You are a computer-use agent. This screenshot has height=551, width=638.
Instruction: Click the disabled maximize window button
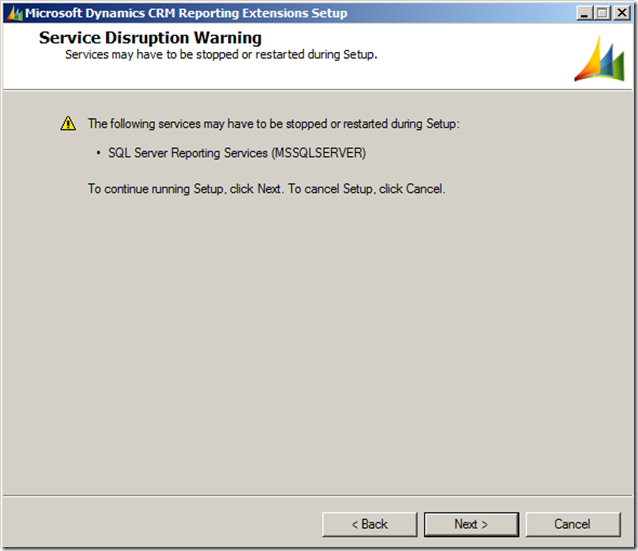pos(603,13)
